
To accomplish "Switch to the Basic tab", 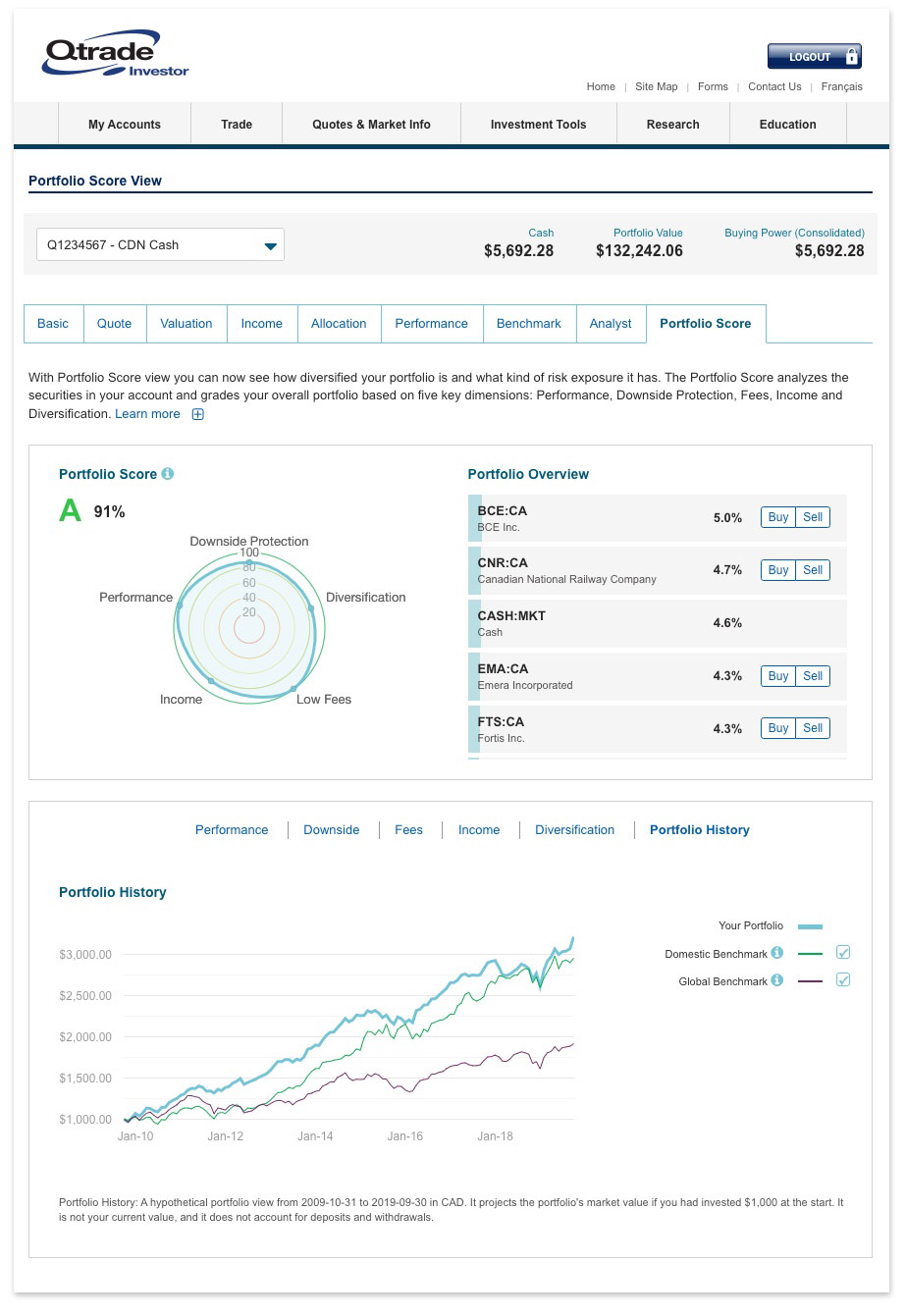I will (x=53, y=324).
